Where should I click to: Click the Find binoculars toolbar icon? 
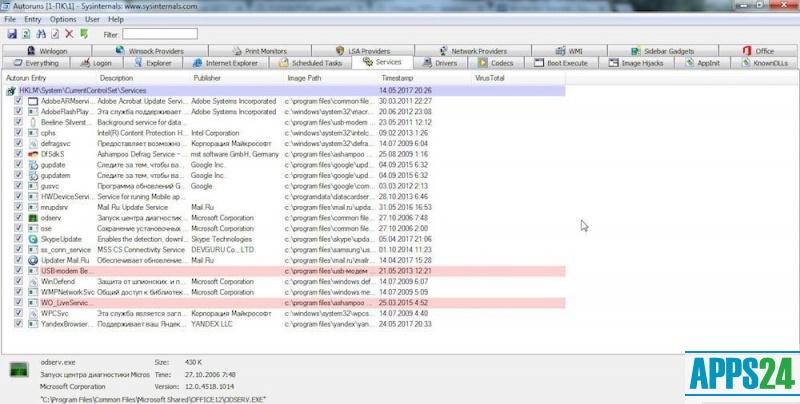coord(41,34)
